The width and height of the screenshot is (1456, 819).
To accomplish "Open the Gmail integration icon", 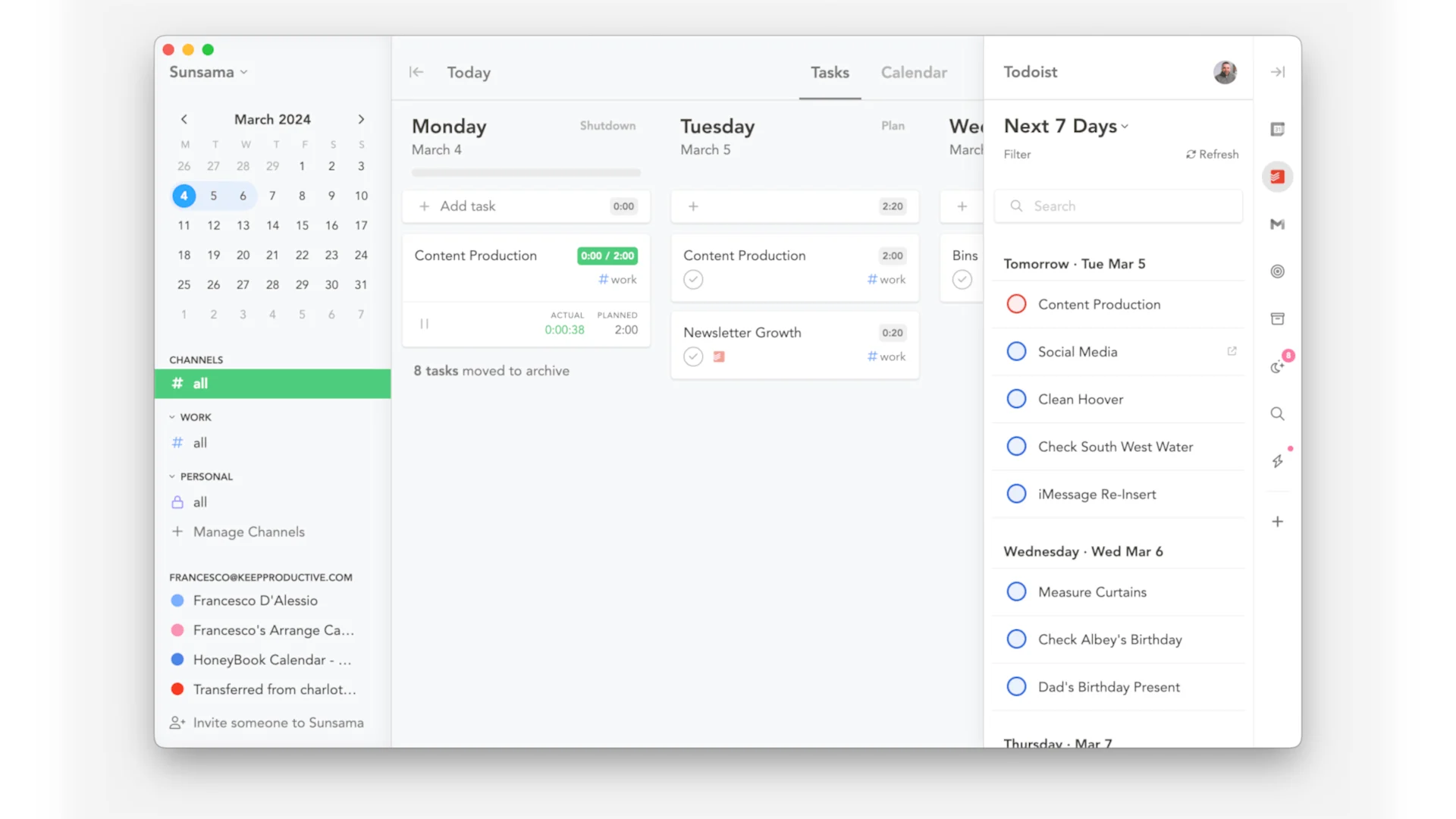I will click(1278, 224).
